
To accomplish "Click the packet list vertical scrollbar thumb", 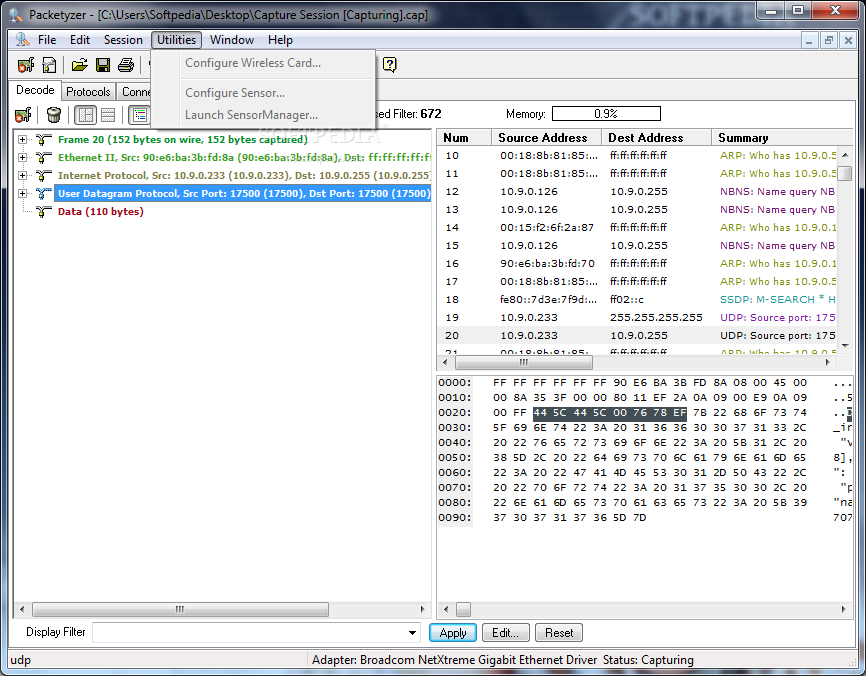I will click(x=845, y=174).
